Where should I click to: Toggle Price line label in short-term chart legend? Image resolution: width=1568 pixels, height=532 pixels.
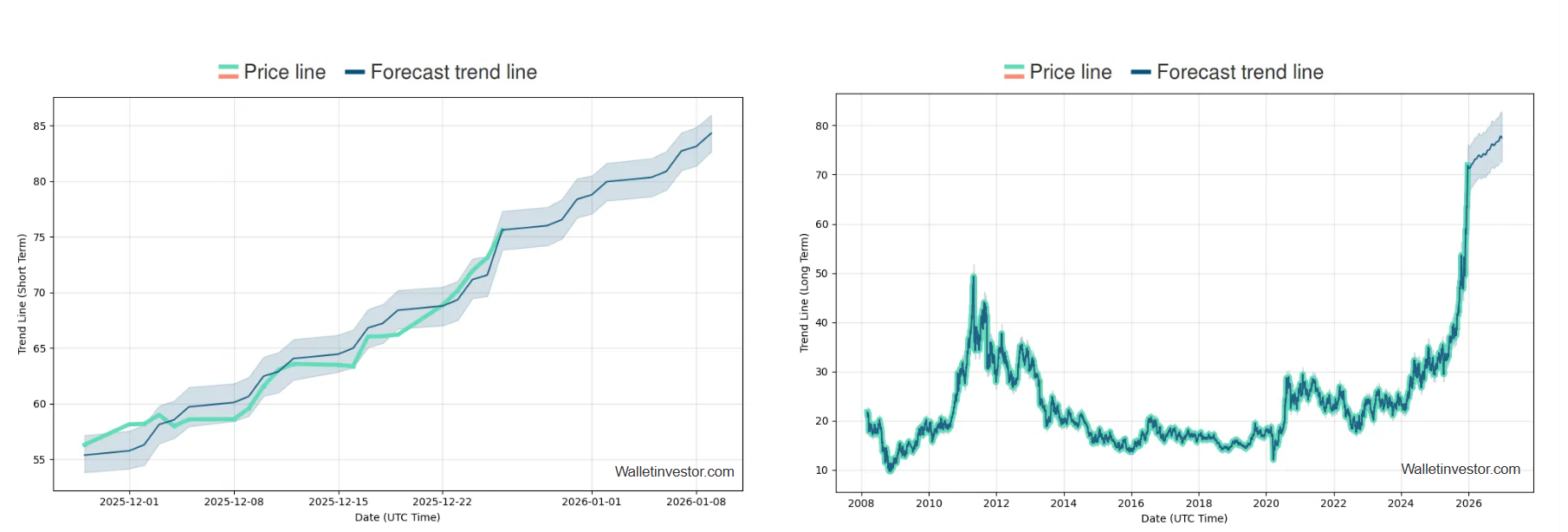pos(284,72)
